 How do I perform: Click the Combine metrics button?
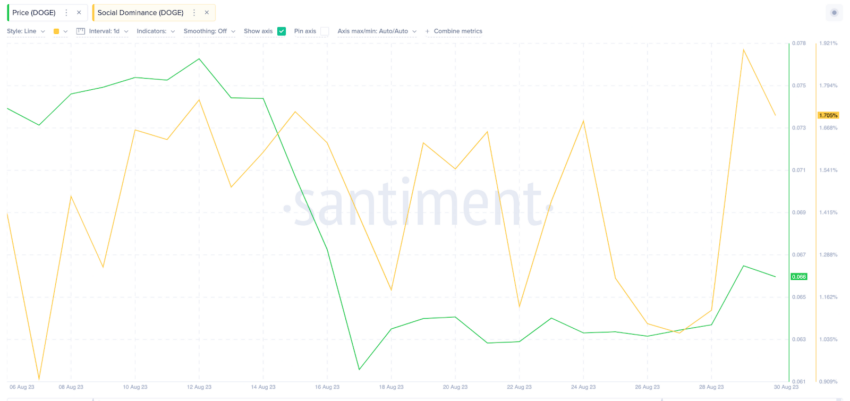pos(458,31)
